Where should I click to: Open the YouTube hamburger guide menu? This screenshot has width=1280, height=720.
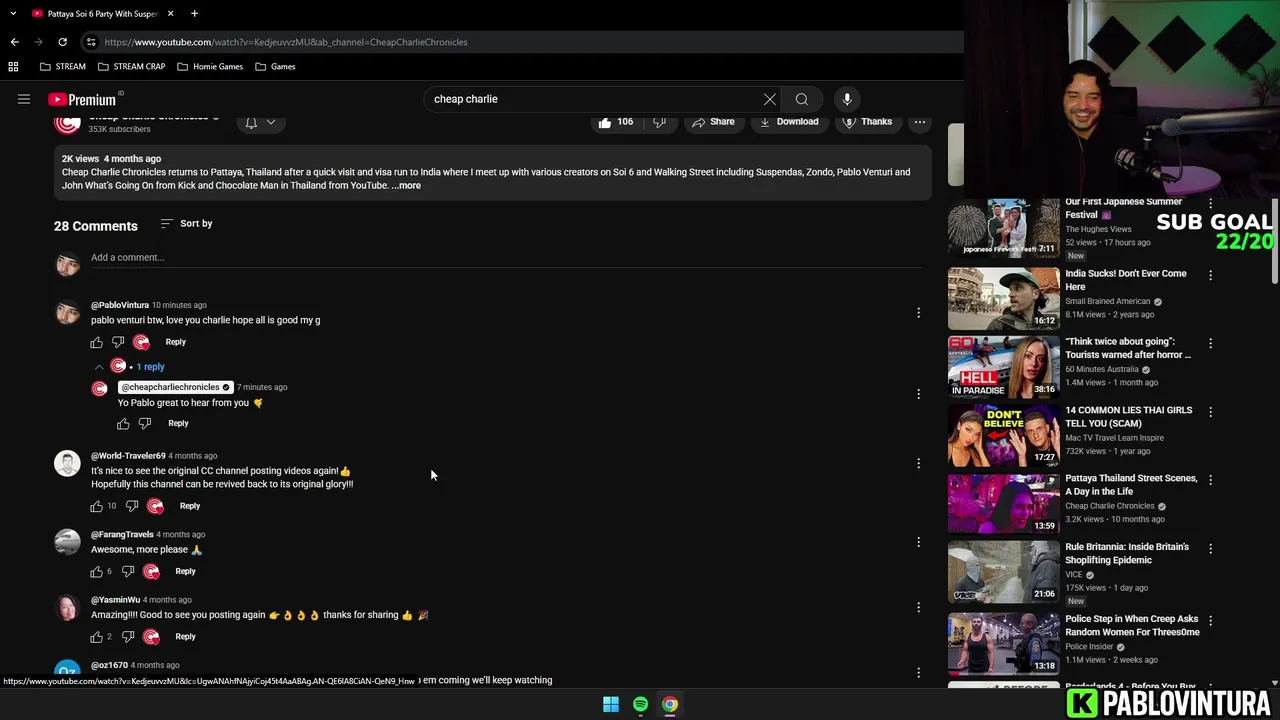click(24, 99)
